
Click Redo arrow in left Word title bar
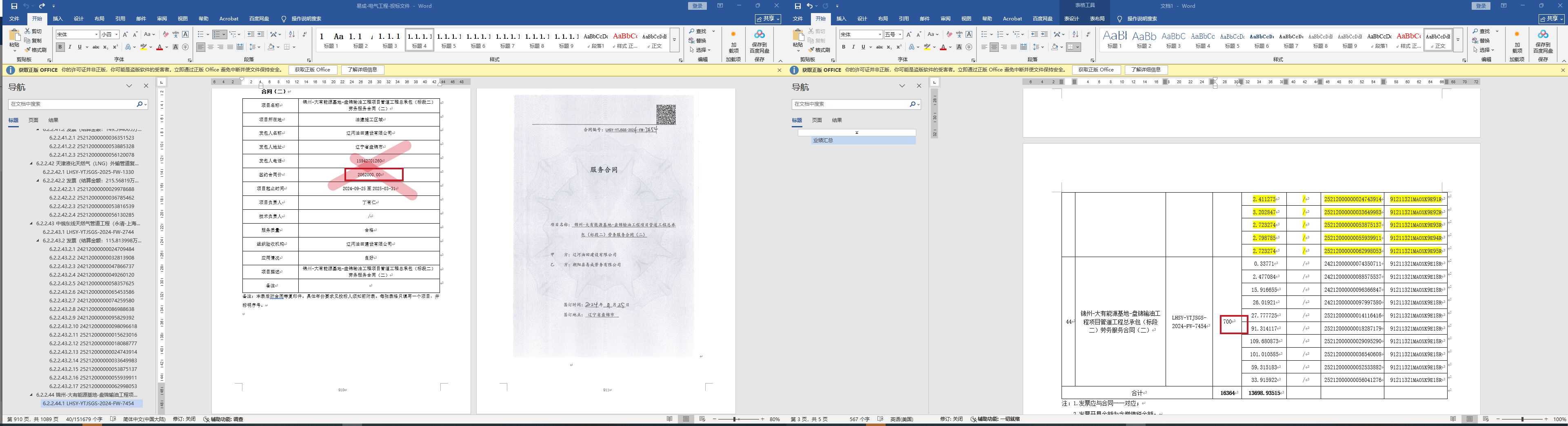coord(41,5)
